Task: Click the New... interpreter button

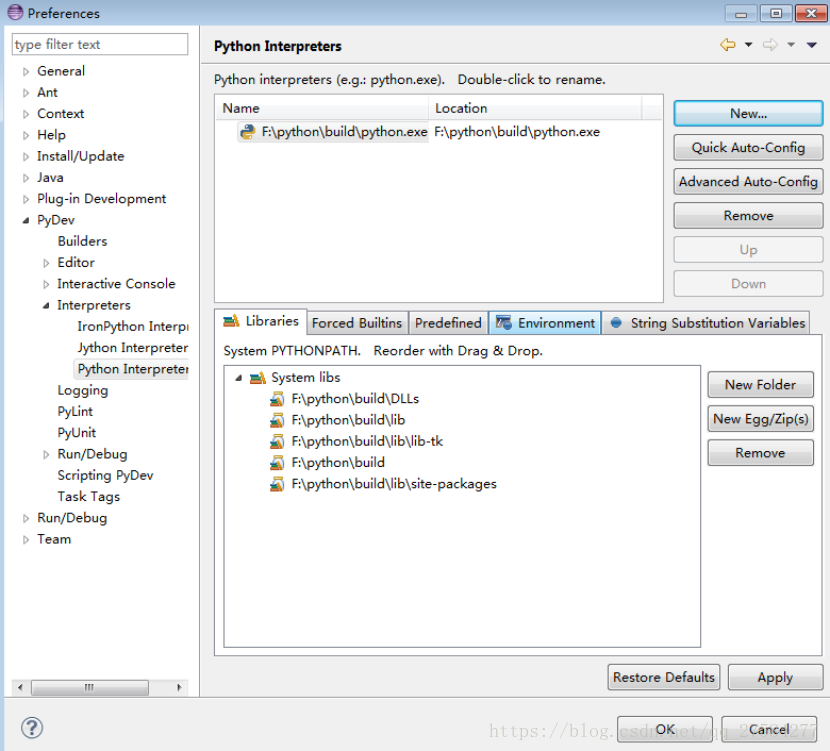Action: click(x=748, y=113)
